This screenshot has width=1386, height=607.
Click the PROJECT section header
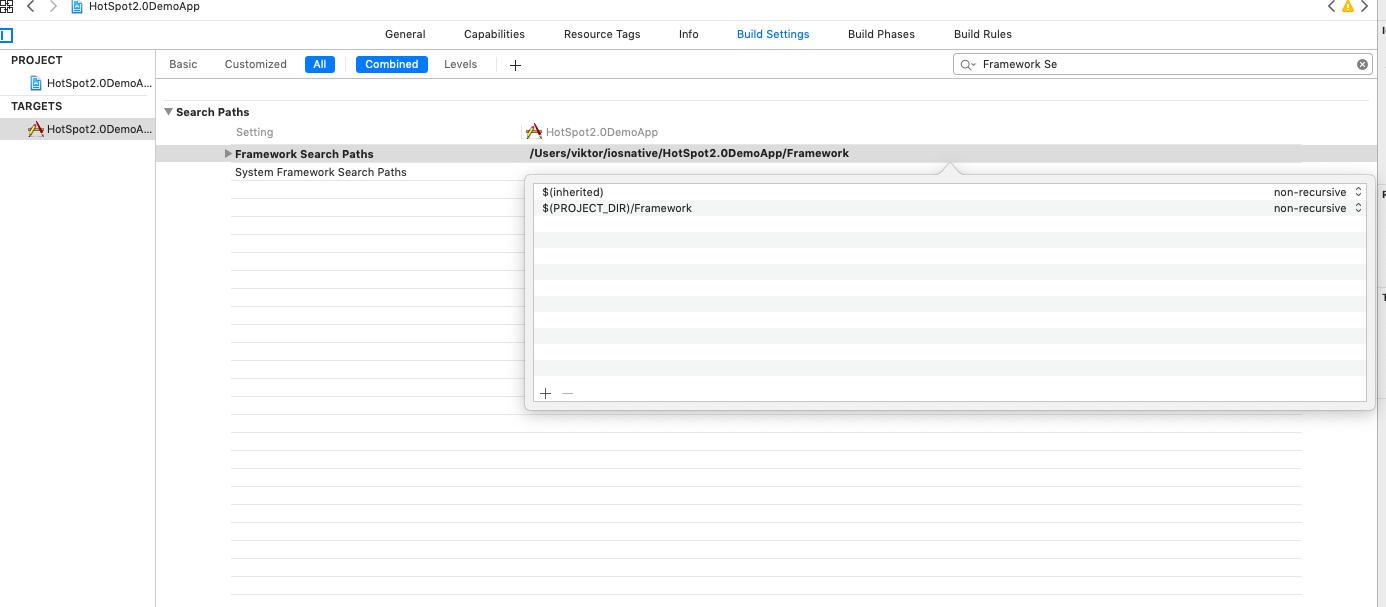pos(37,60)
